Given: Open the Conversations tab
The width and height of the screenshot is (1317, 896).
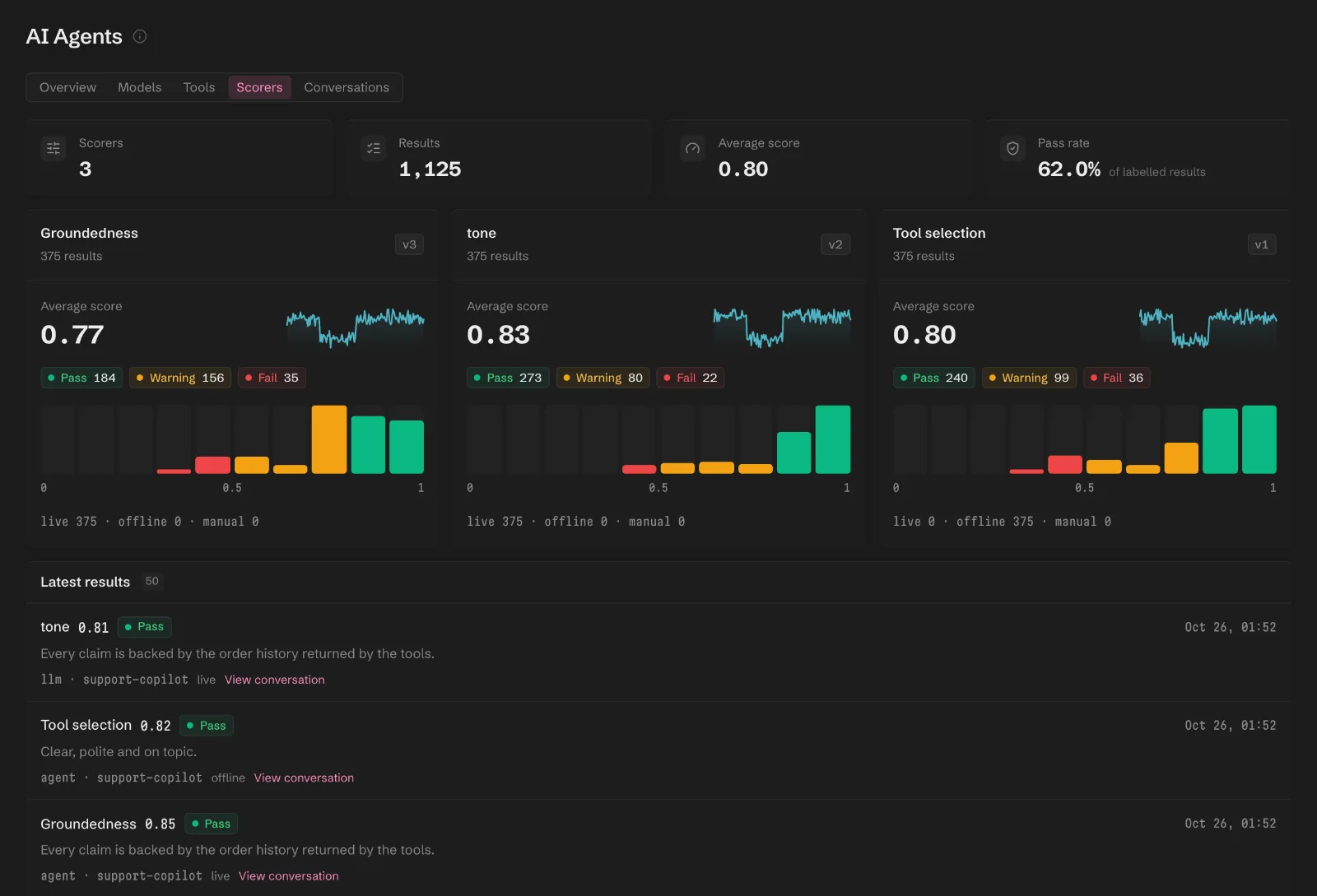Looking at the screenshot, I should (x=347, y=87).
